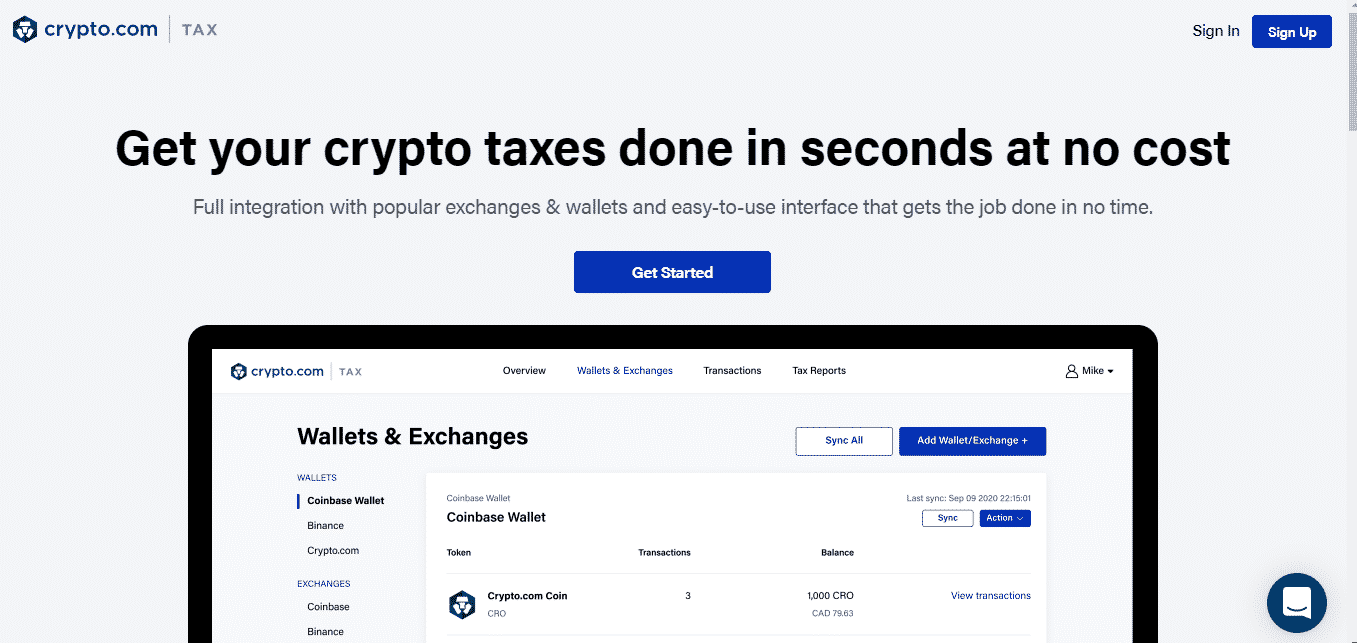This screenshot has height=643, width=1357.
Task: Click the crypto.com logo inside laptop mockup
Action: click(277, 371)
